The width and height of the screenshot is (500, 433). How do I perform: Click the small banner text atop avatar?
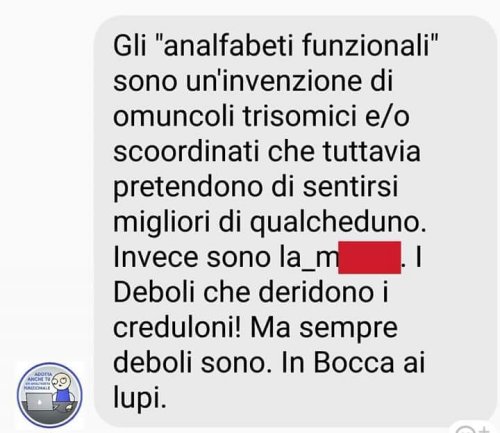[39, 381]
